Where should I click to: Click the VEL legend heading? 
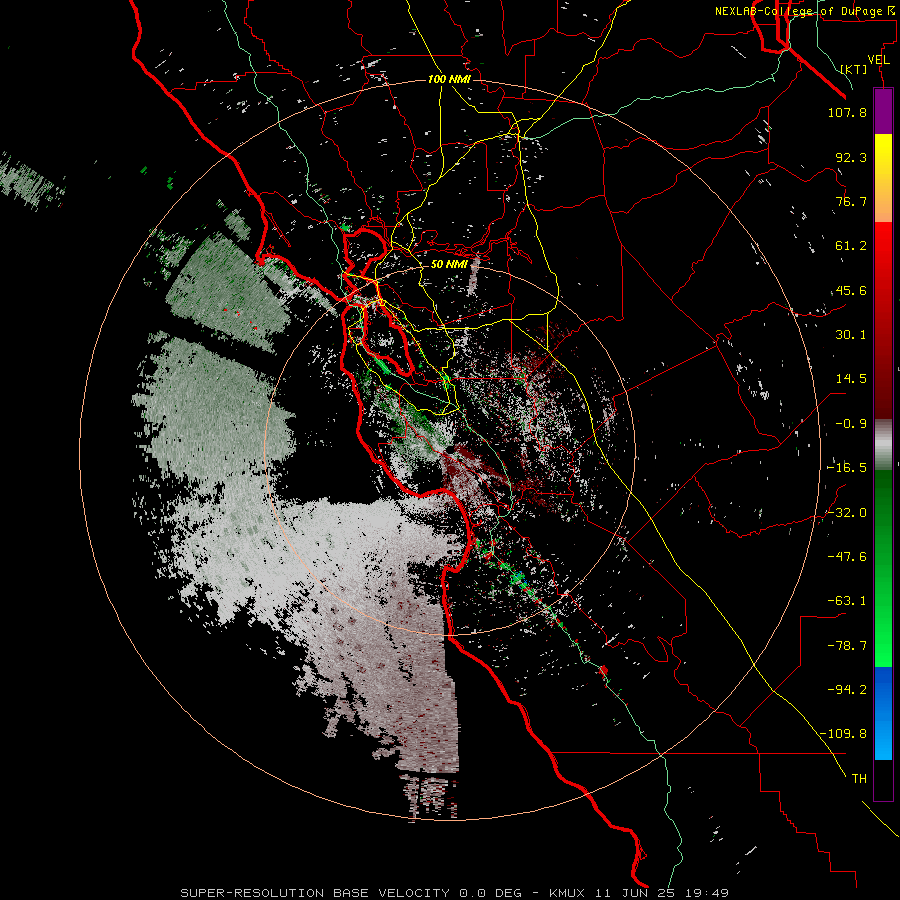pyautogui.click(x=878, y=60)
